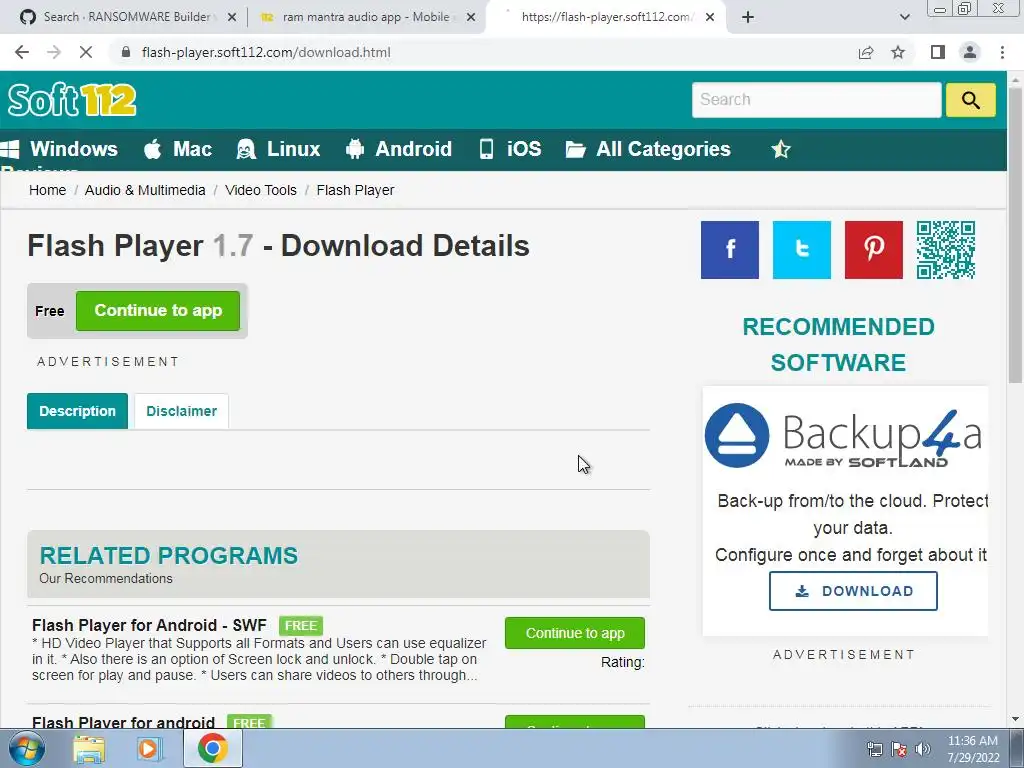This screenshot has height=768, width=1024.
Task: Close the flash-player.soft112.com tab
Action: pyautogui.click(x=710, y=17)
